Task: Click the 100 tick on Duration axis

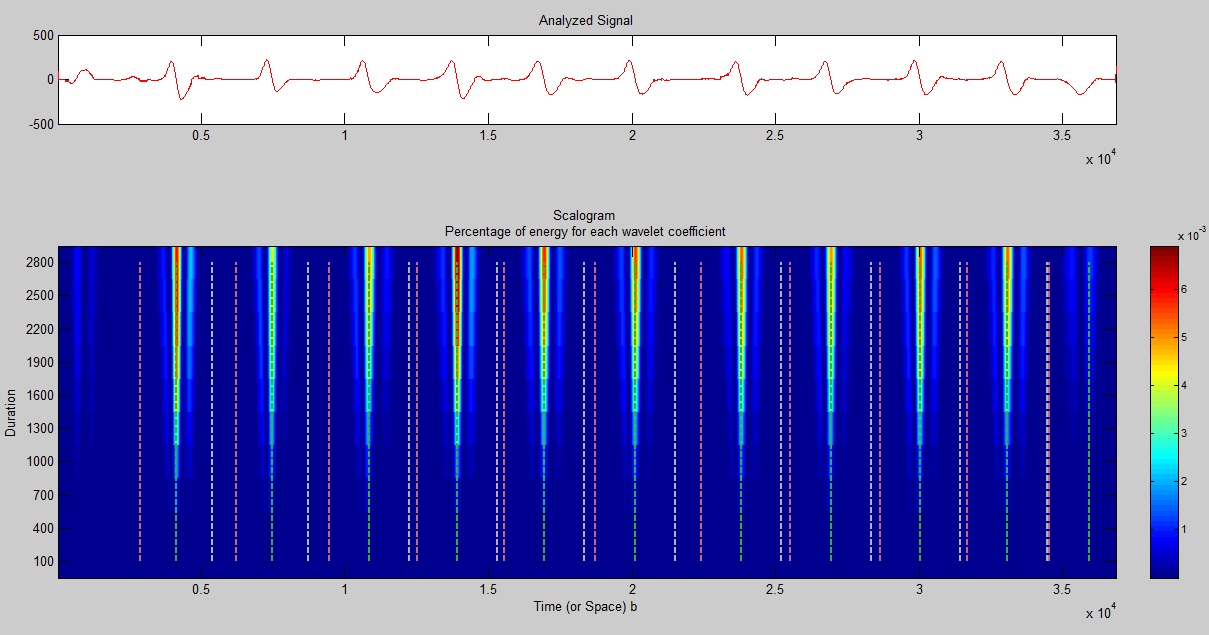Action: [x=41, y=561]
